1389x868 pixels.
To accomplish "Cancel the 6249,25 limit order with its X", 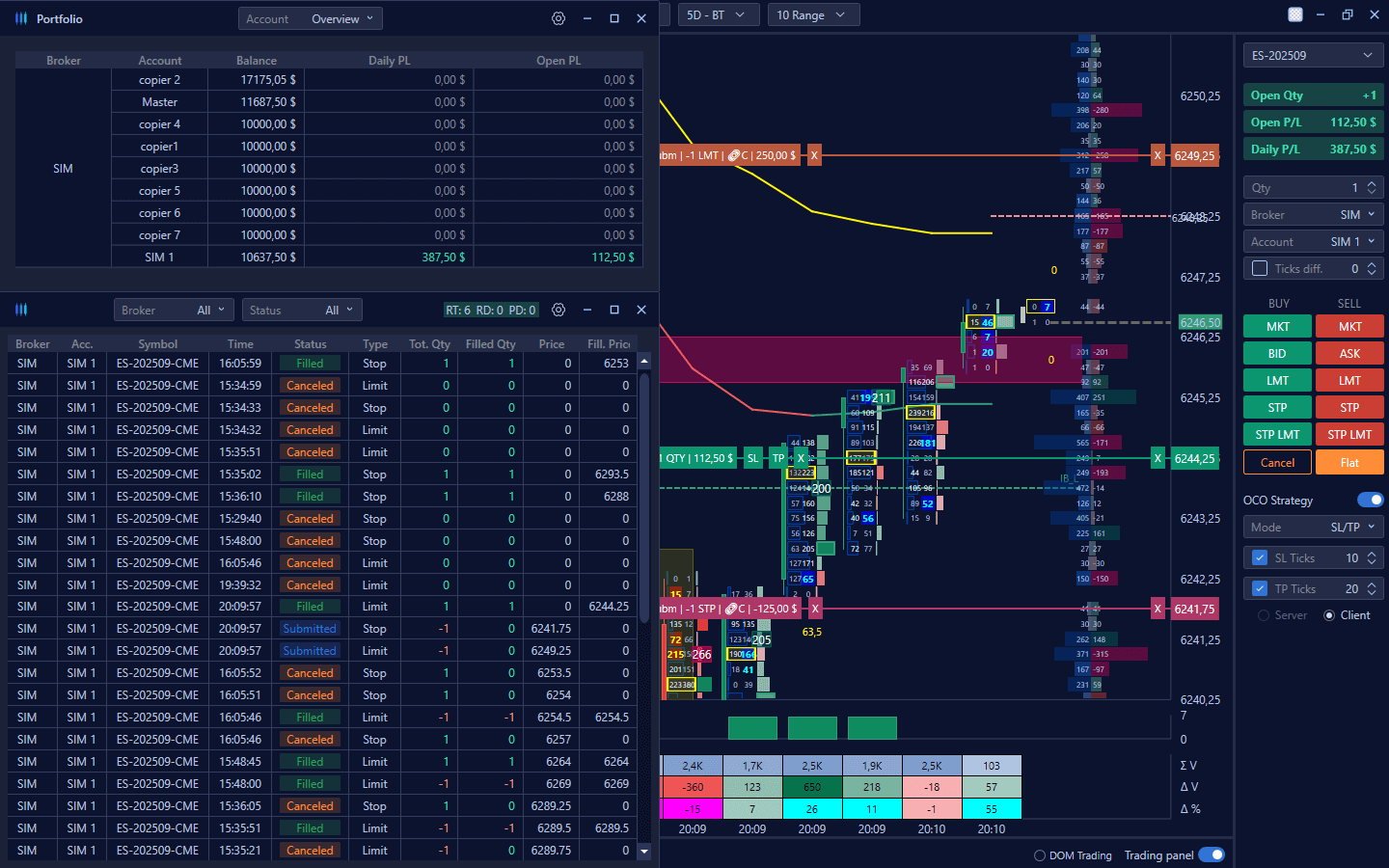I will coord(814,155).
